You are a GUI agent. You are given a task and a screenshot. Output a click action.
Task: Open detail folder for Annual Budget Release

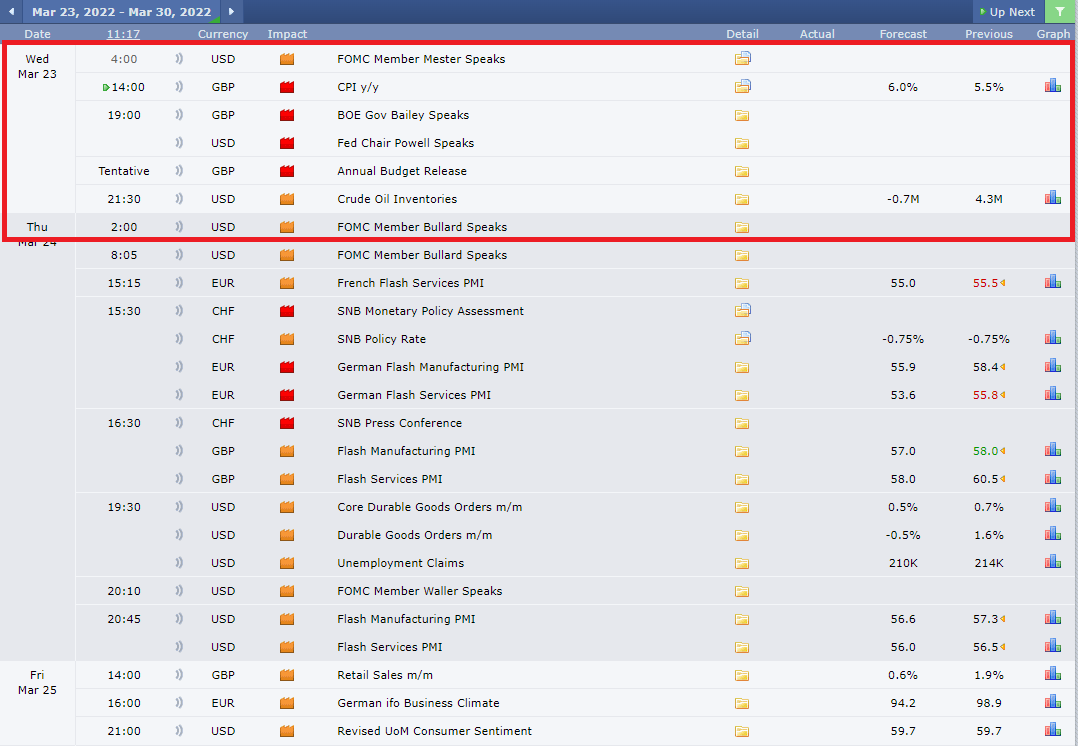pyautogui.click(x=742, y=171)
